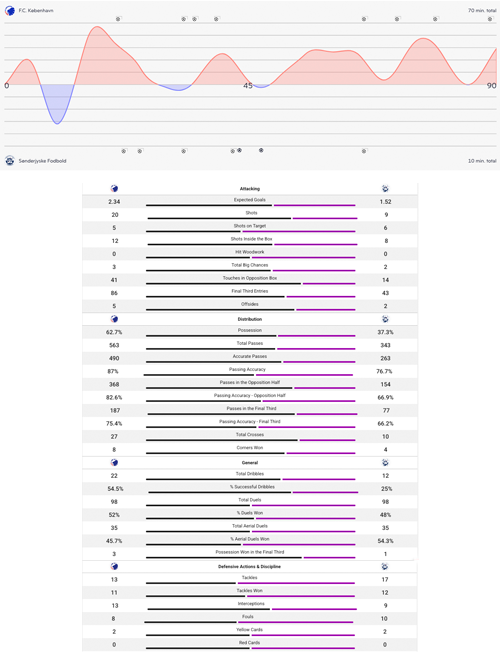Click the 45 minute label on the chart

(248, 86)
